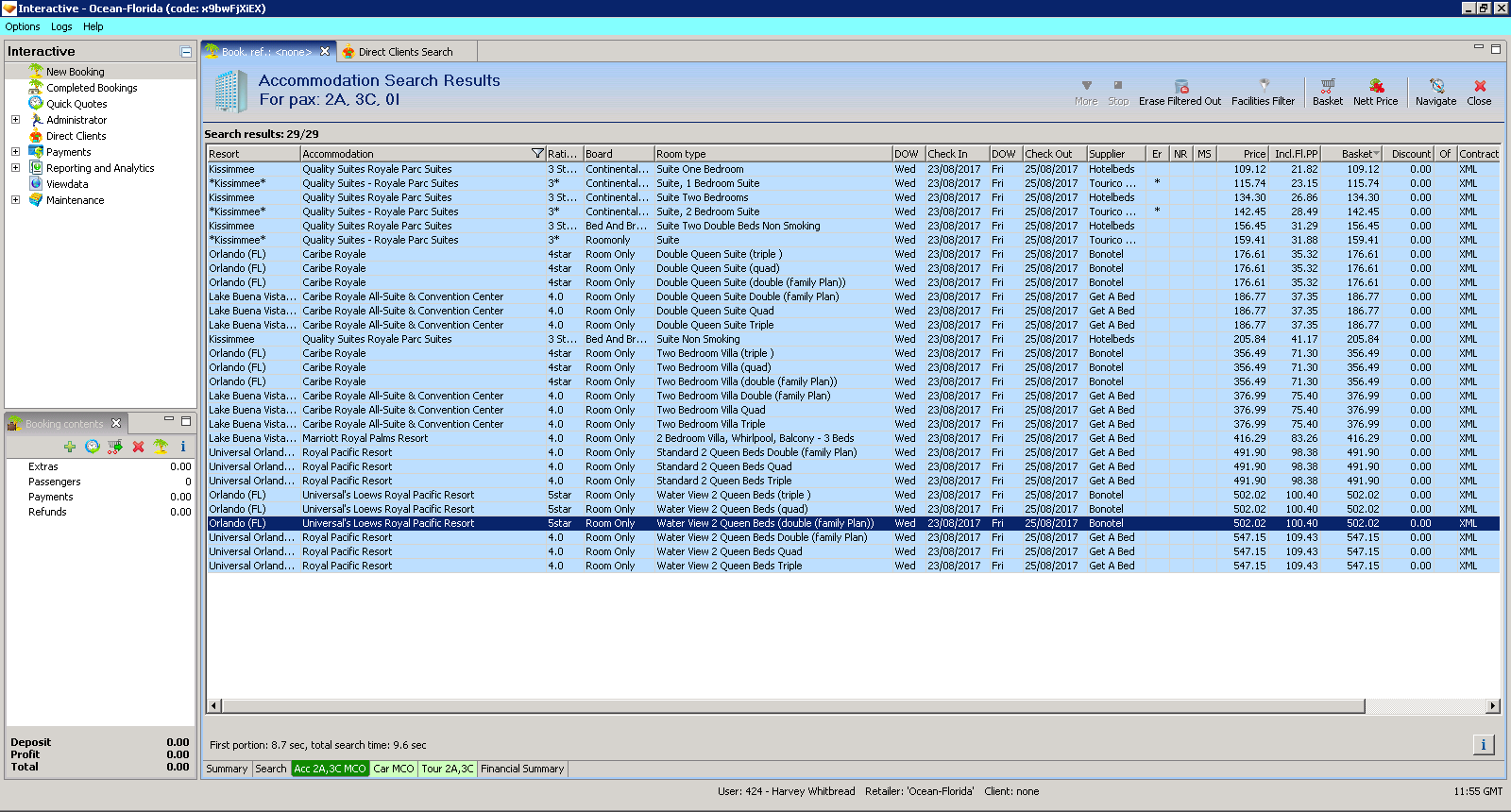
Task: Toggle the Nett Price toolbar button
Action: point(1375,93)
